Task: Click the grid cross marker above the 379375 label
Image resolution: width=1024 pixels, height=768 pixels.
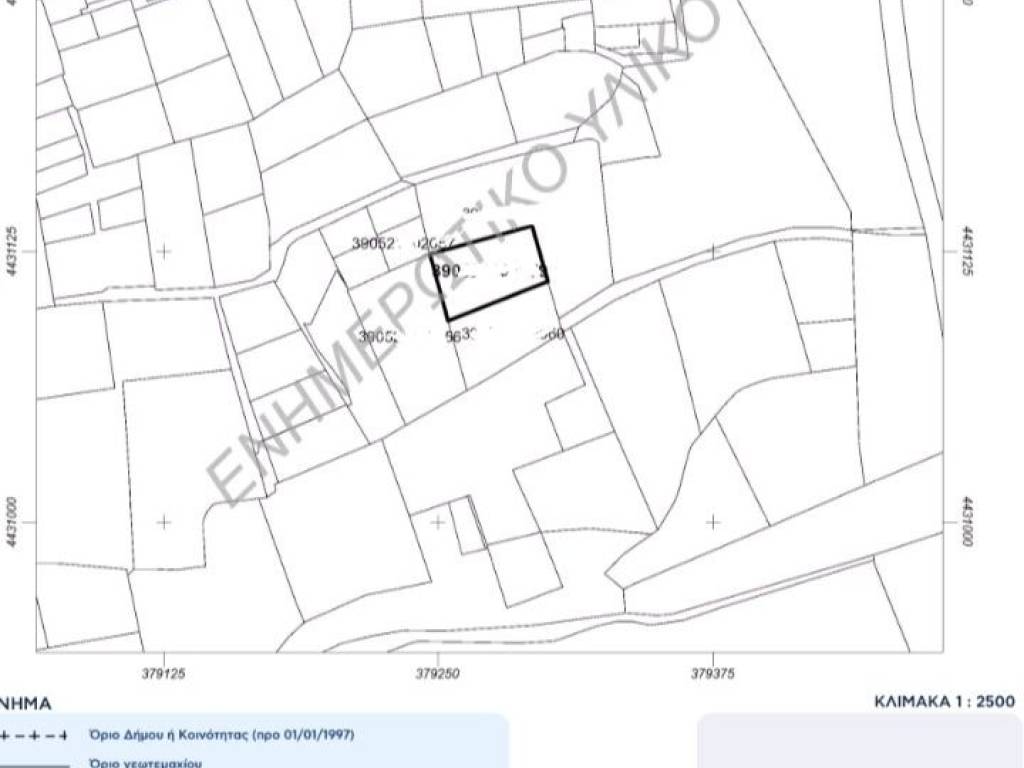Action: tap(713, 521)
